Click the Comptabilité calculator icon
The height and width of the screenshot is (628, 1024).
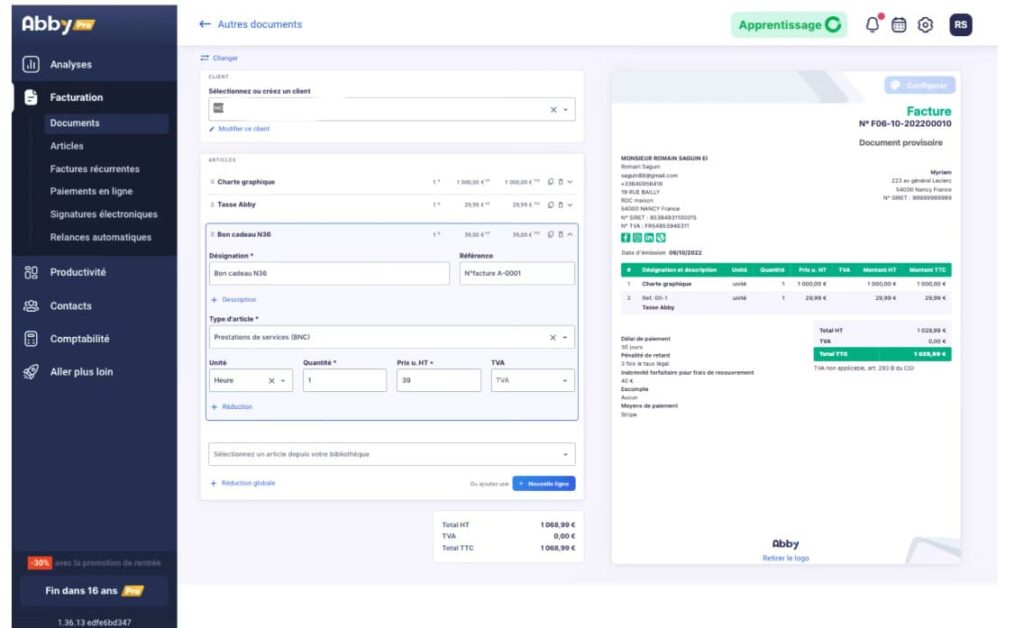click(31, 339)
